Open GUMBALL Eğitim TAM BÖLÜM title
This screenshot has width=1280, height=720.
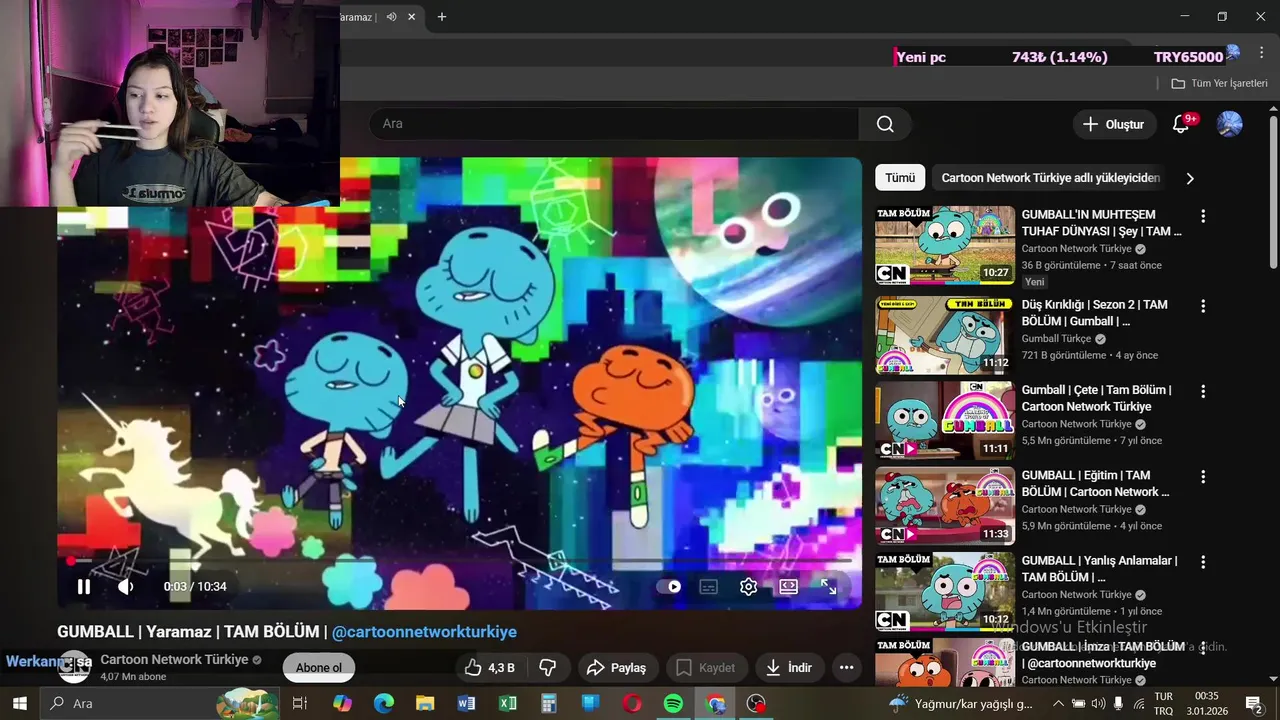1095,484
